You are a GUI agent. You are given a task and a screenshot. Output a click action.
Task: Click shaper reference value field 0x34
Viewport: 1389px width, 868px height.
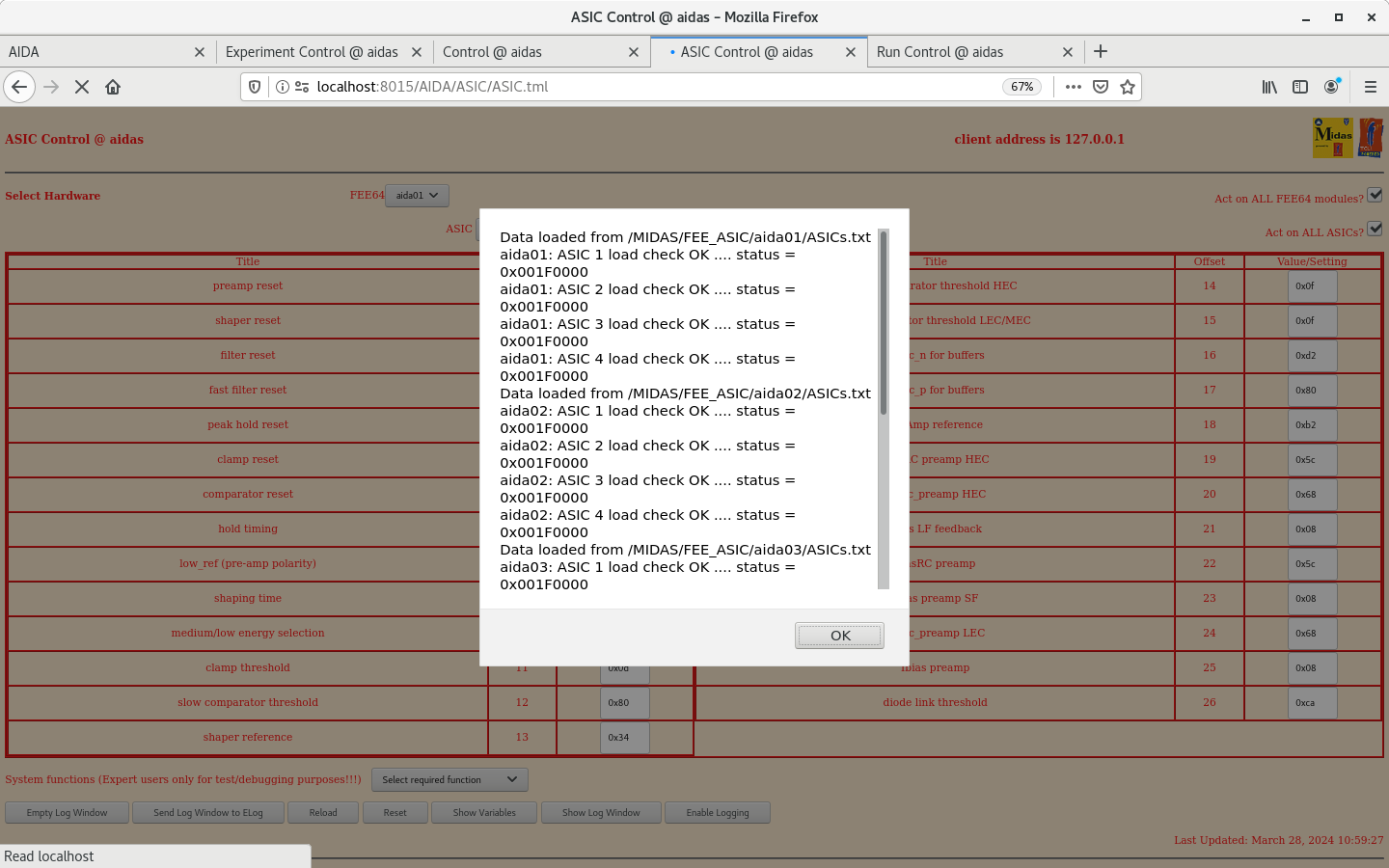(625, 738)
